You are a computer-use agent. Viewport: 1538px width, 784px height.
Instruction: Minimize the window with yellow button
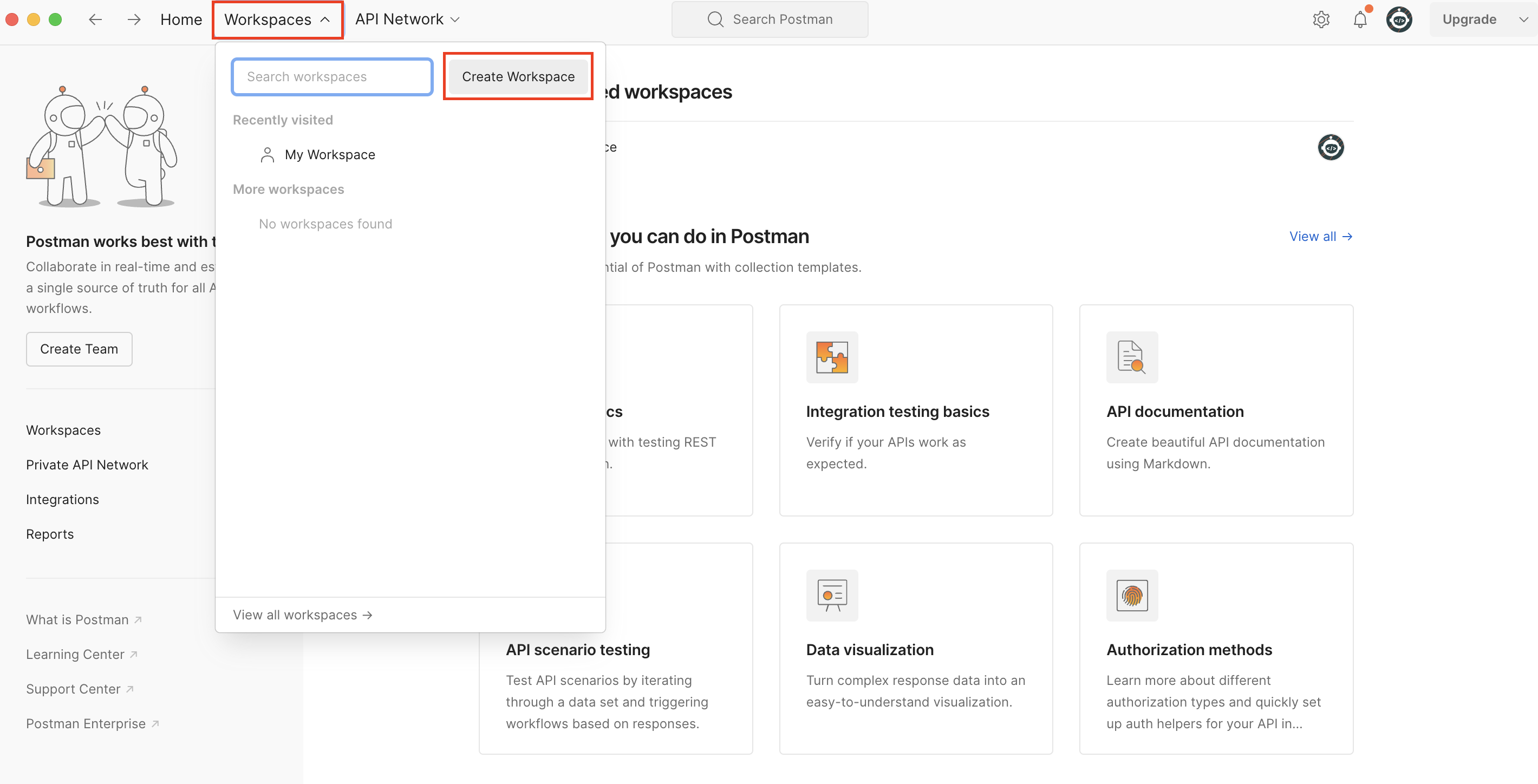click(34, 19)
